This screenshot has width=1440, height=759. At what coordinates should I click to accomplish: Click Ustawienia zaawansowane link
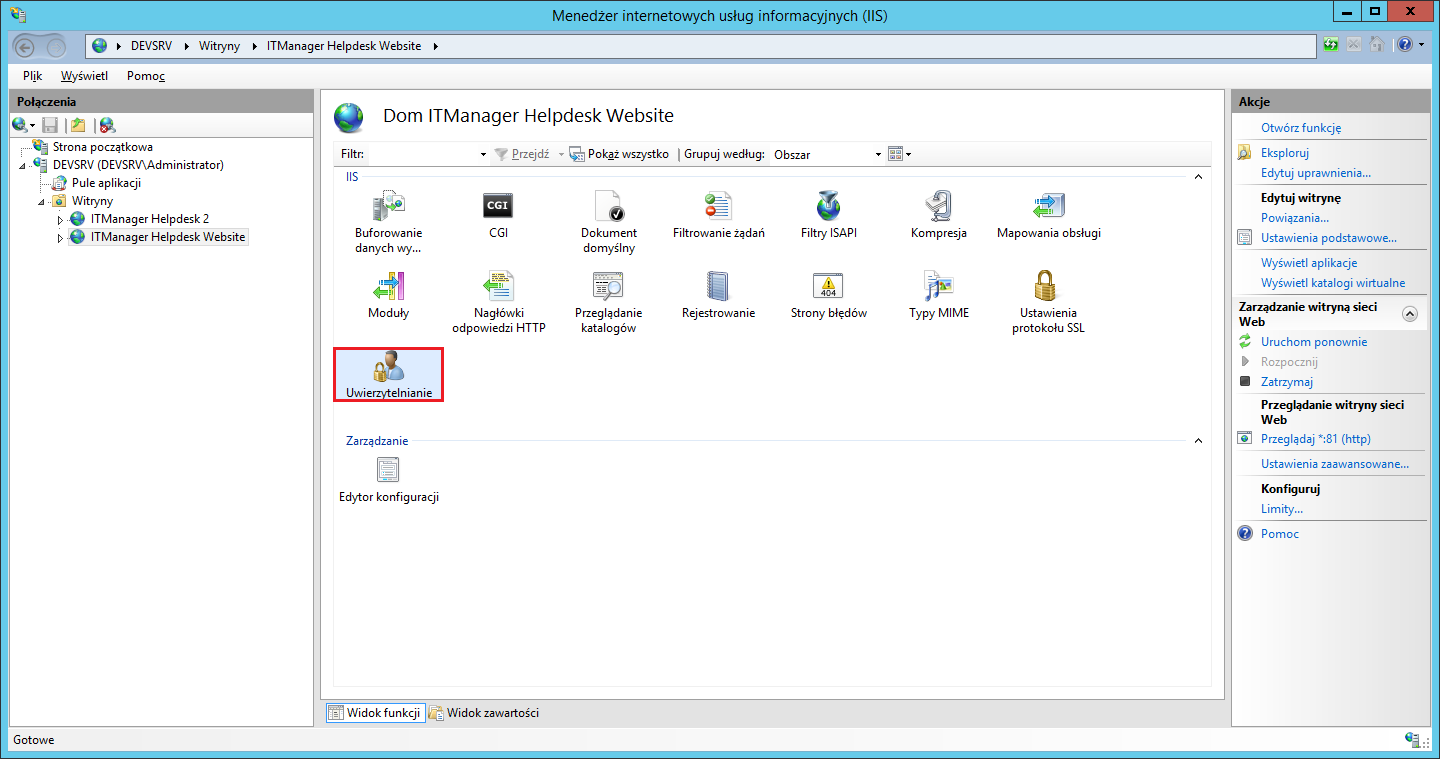tap(1335, 464)
